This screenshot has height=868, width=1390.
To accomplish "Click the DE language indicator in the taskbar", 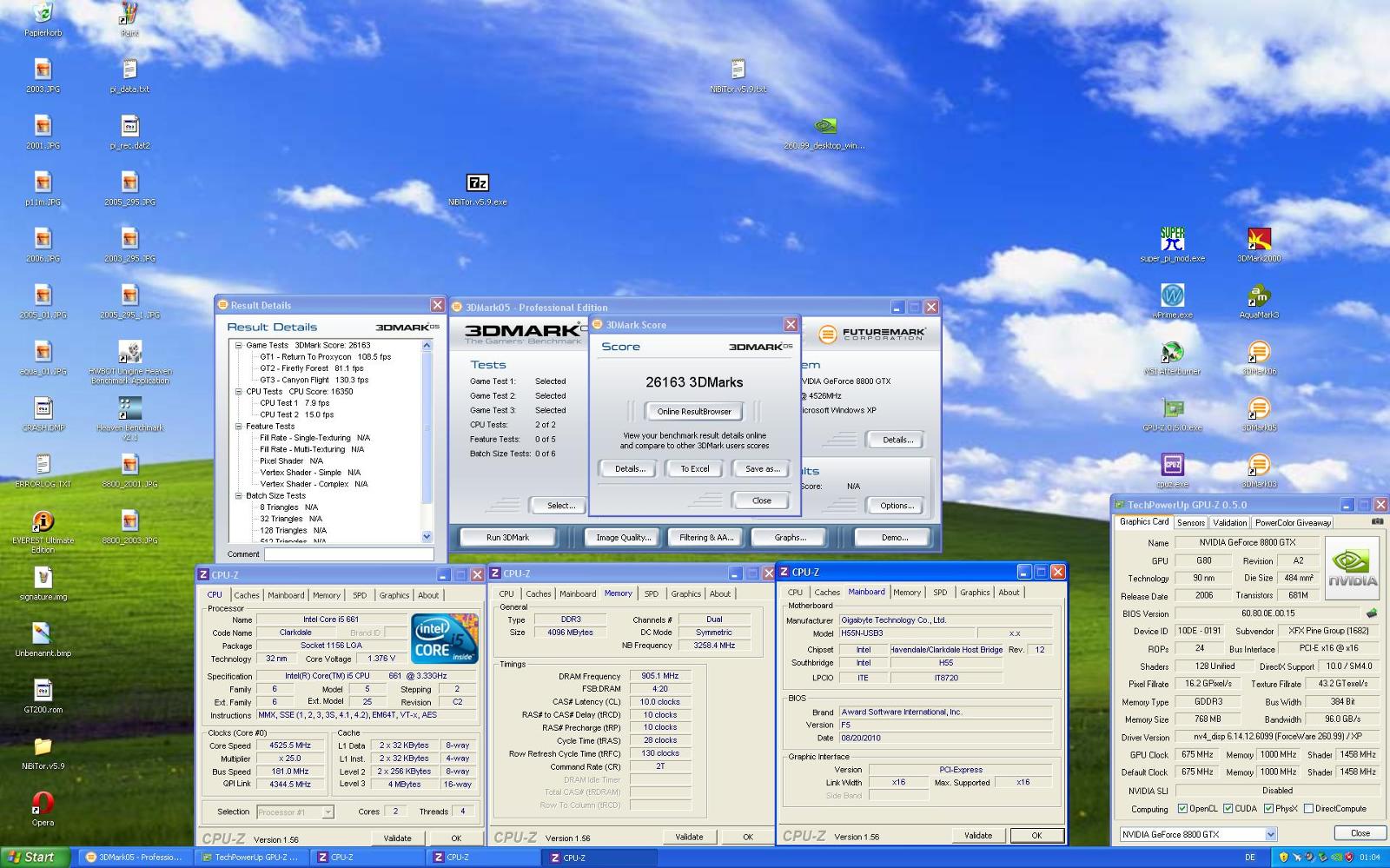I will tap(1249, 858).
